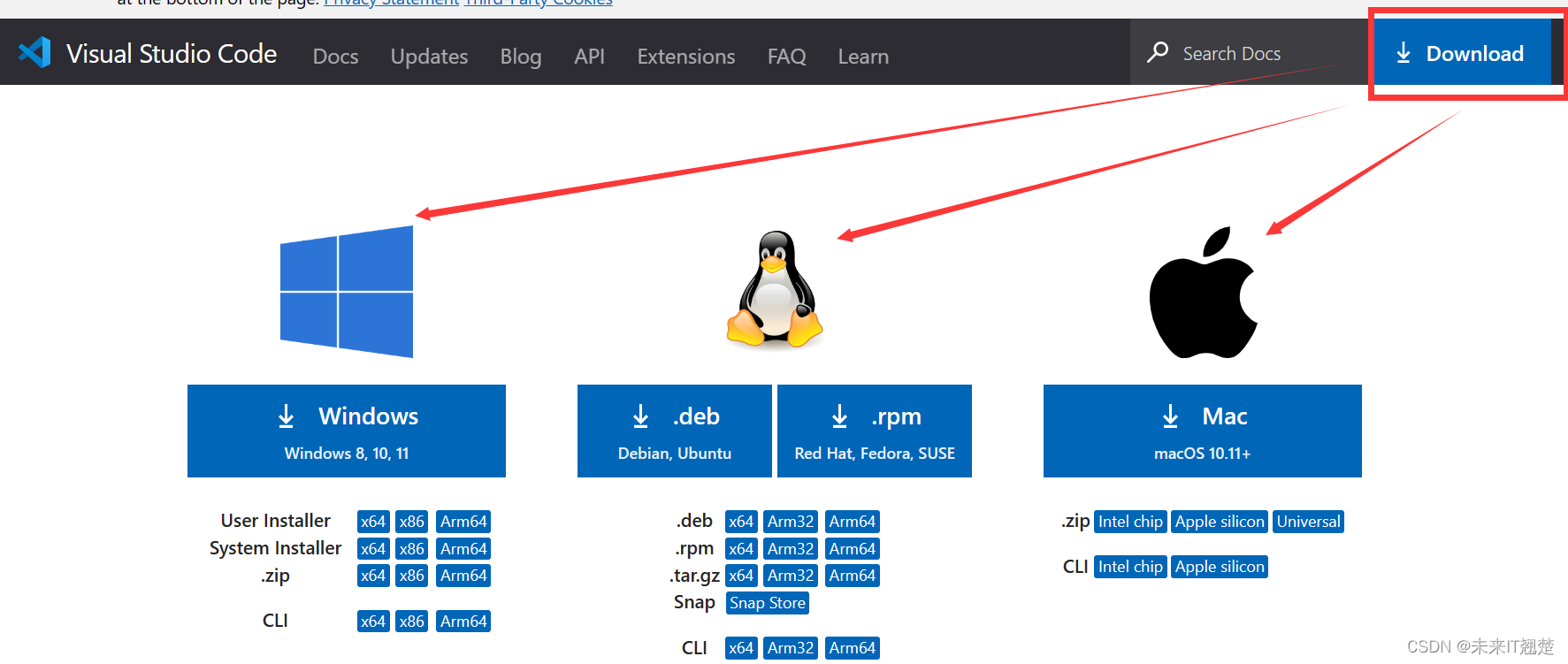Viewport: 1568px width, 664px height.
Task: Select Arm32 for Linux CLI
Action: [791, 648]
